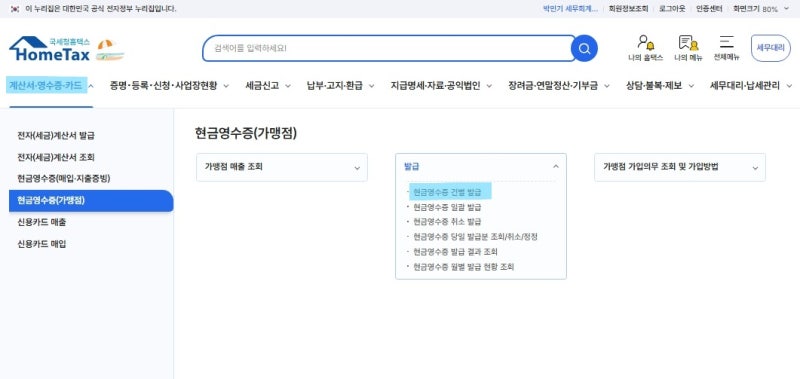Expand 가맹점 매출 조회 dropdown

pos(282,167)
